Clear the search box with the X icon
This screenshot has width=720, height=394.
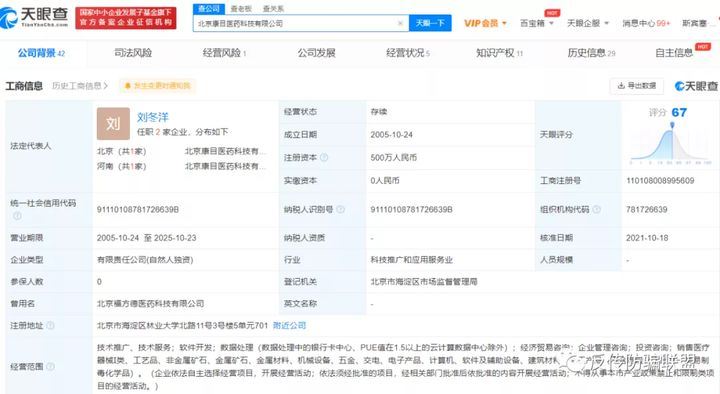[400, 23]
